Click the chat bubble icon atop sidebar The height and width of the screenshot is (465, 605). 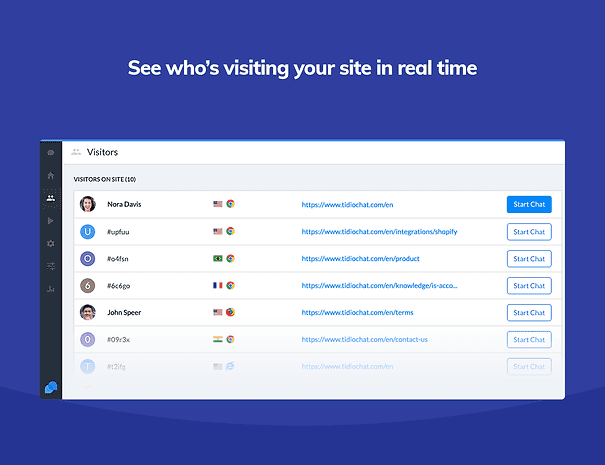click(50, 152)
